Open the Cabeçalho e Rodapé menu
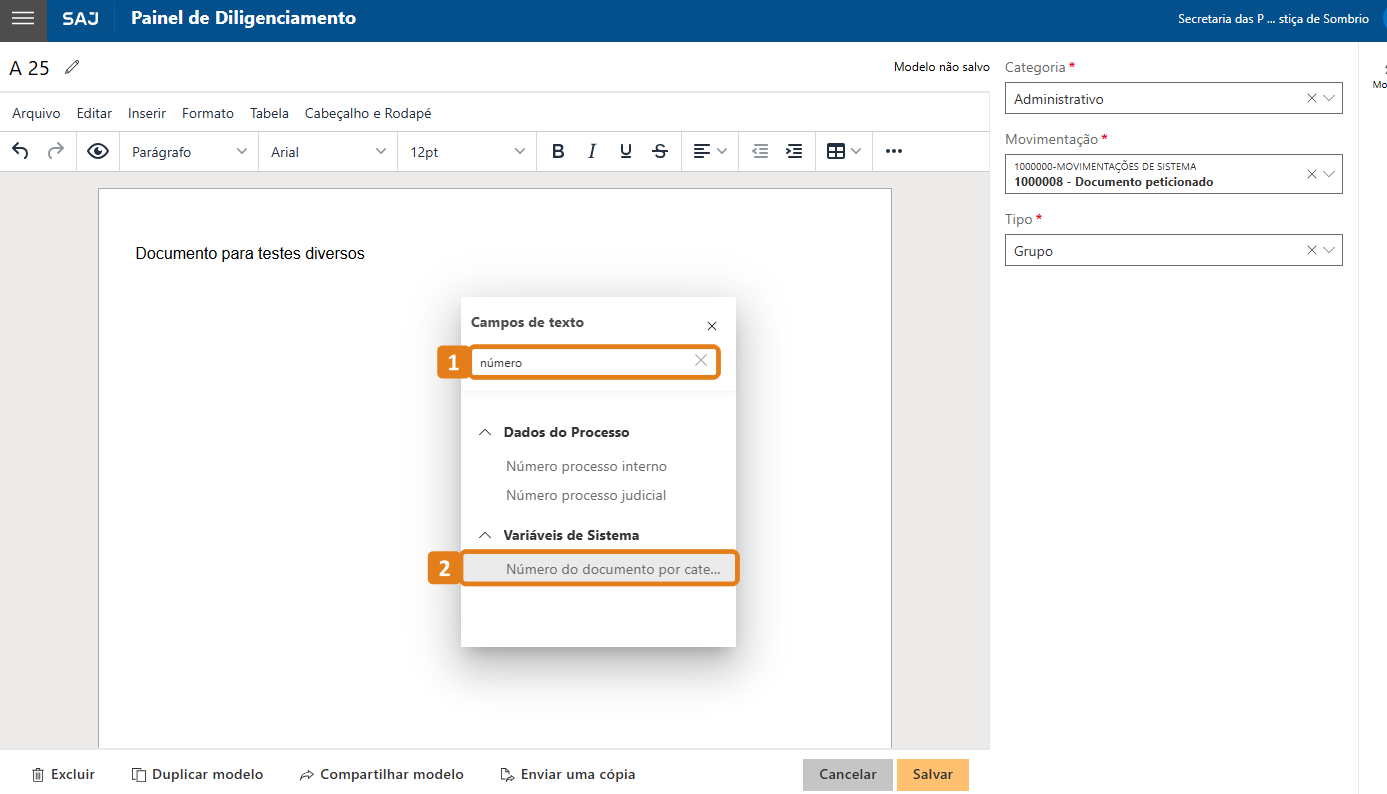This screenshot has height=794, width=1387. [368, 114]
